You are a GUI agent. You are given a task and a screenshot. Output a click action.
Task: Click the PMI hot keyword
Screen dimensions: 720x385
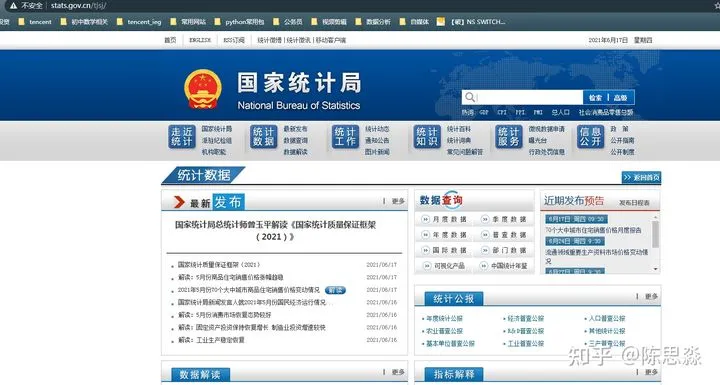[x=538, y=112]
